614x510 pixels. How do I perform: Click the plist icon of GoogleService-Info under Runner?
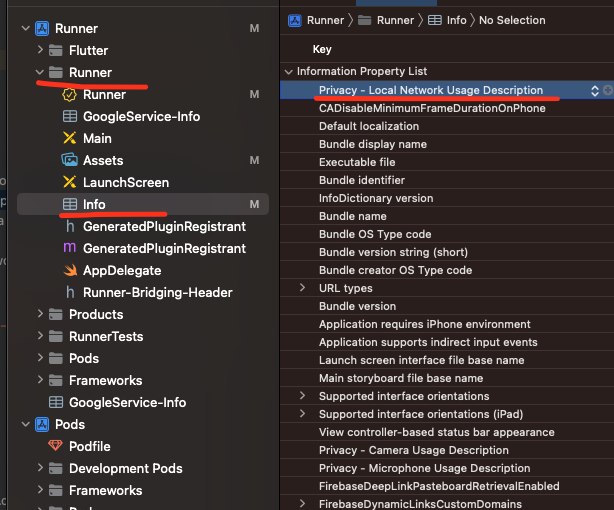pyautogui.click(x=70, y=116)
